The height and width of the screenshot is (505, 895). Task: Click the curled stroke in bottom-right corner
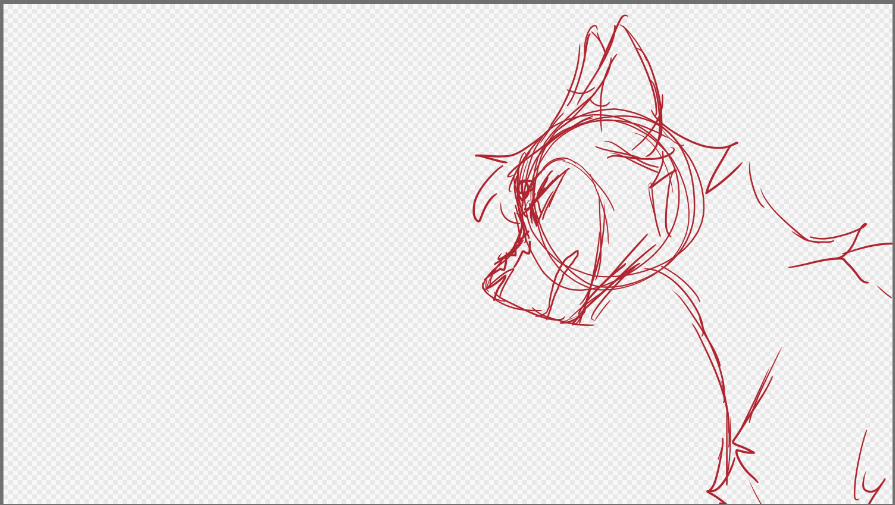[868, 478]
